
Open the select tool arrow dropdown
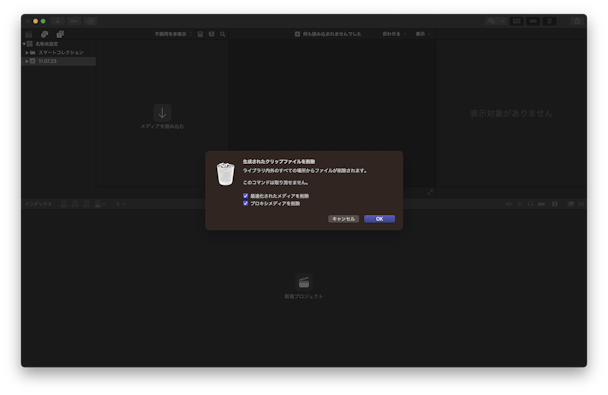point(120,204)
